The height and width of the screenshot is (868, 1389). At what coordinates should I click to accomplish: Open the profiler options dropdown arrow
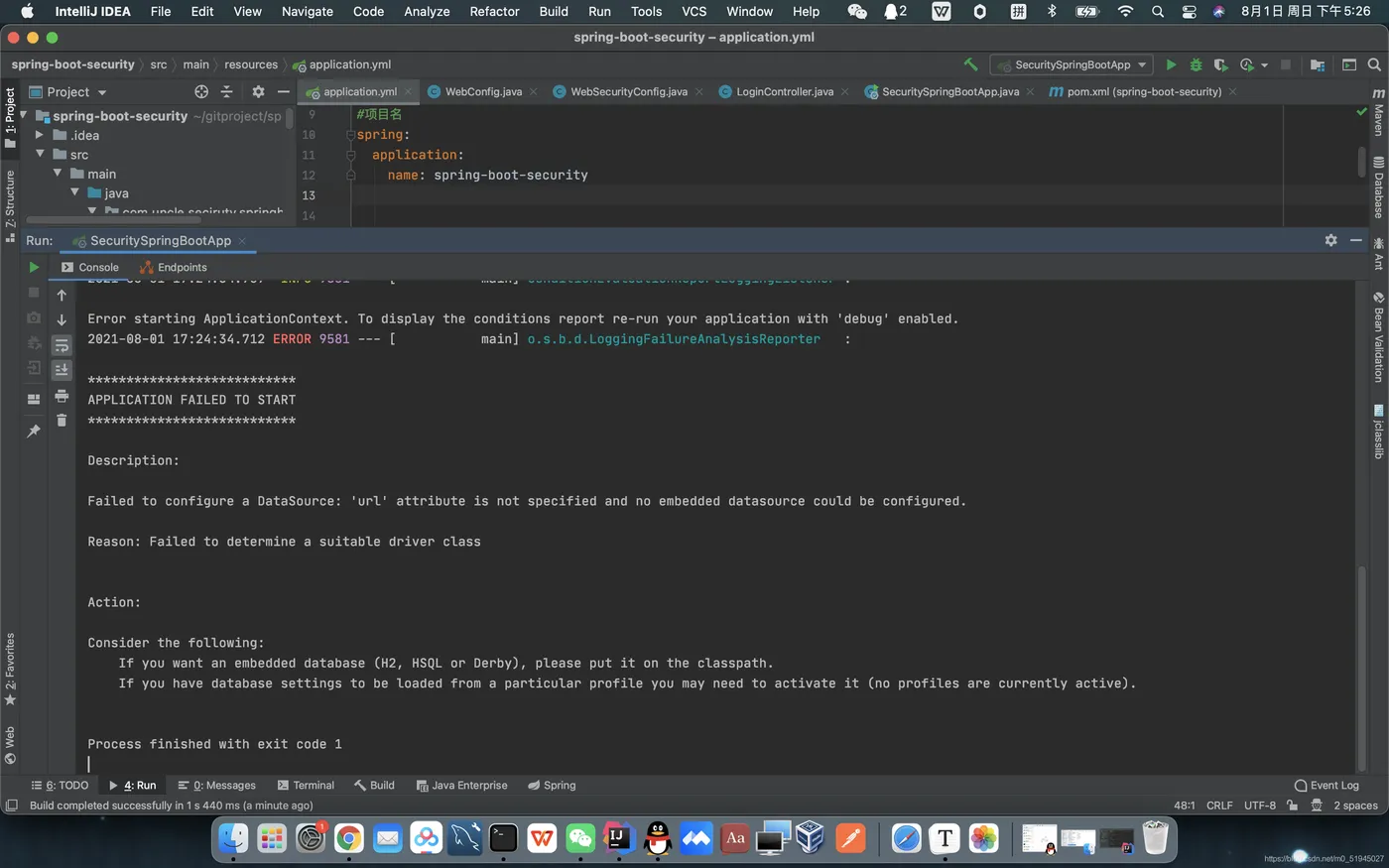1264,65
